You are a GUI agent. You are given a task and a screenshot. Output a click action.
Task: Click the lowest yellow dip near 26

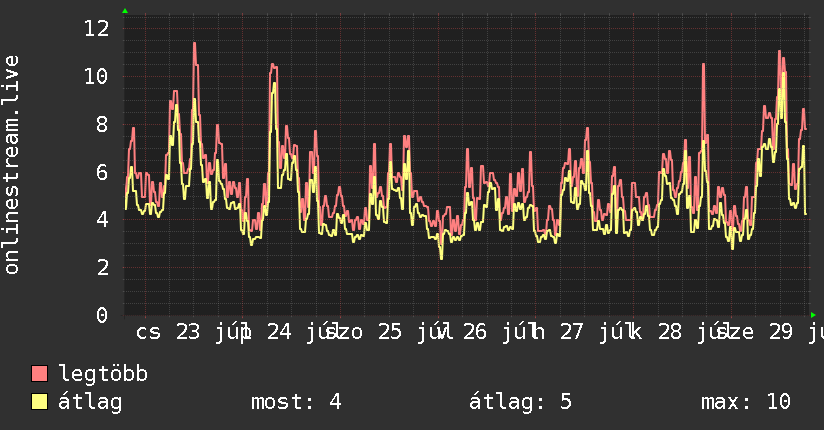(x=441, y=258)
